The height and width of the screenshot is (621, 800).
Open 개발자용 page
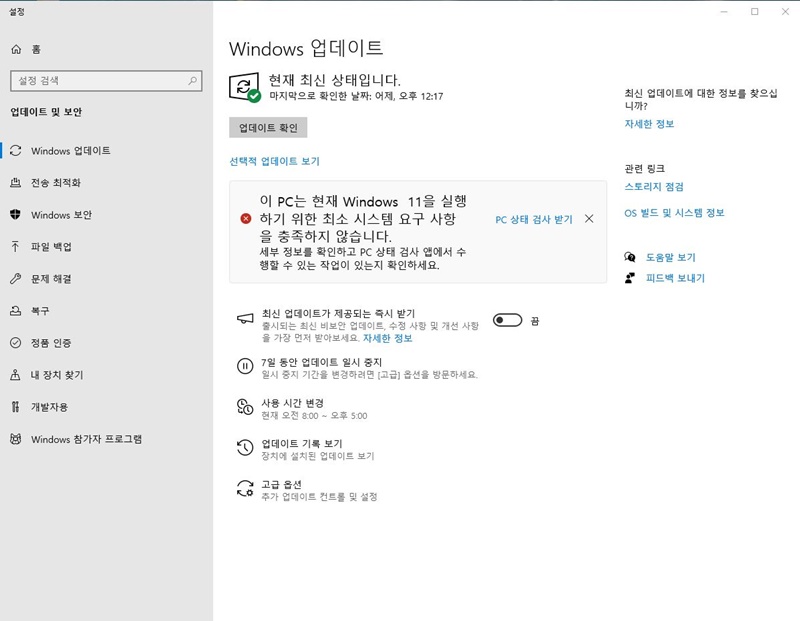point(106,407)
